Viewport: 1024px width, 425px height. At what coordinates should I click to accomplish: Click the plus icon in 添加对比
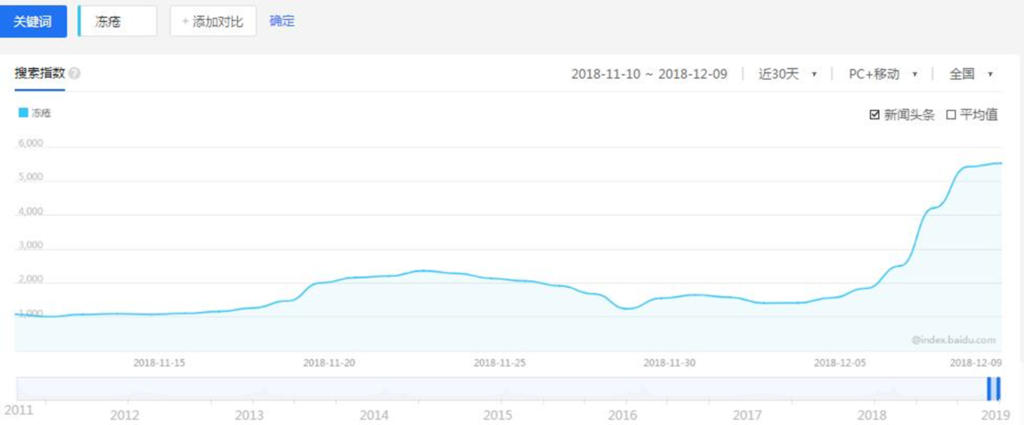[185, 21]
